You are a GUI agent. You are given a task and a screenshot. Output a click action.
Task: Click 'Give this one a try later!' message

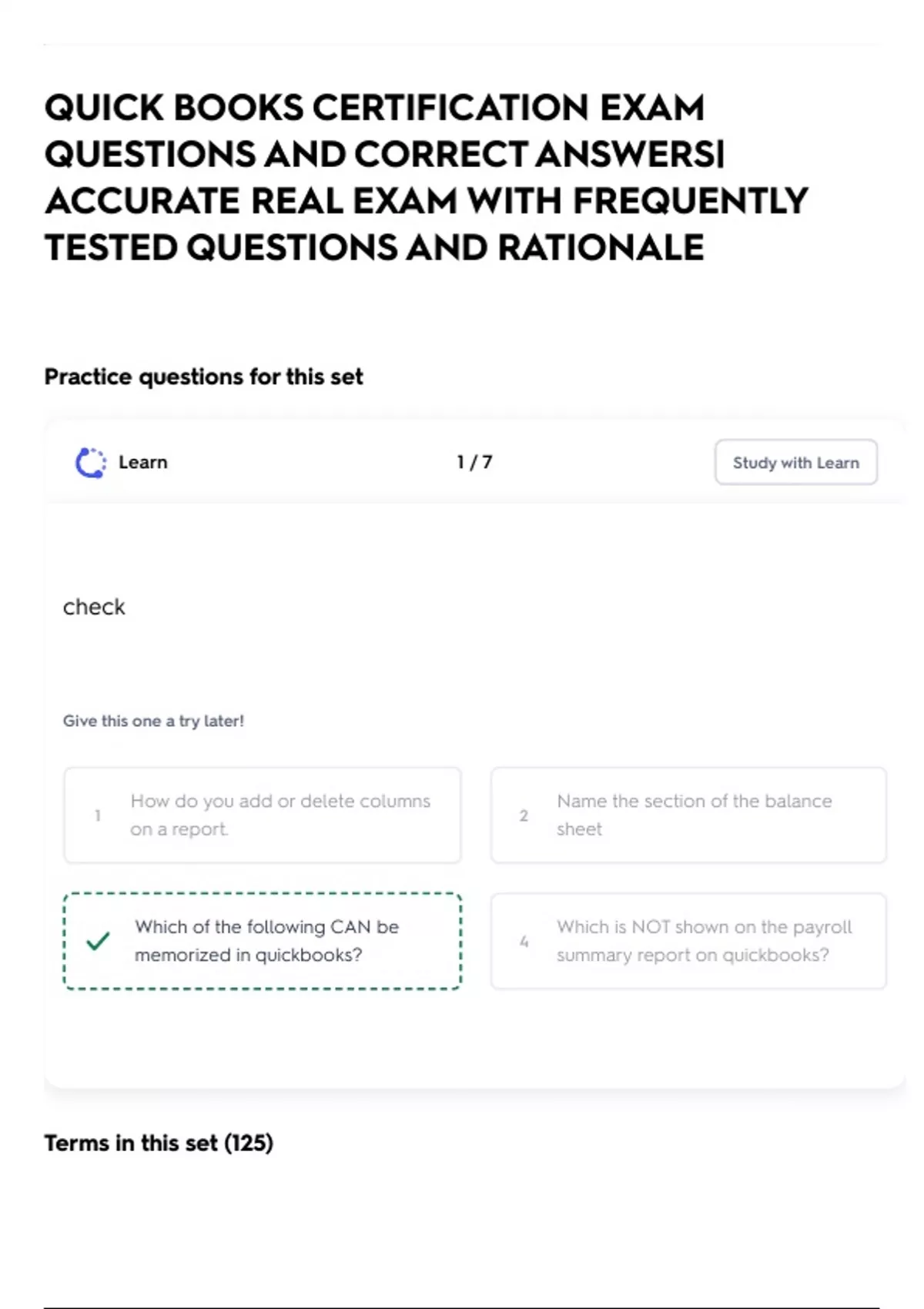(153, 721)
